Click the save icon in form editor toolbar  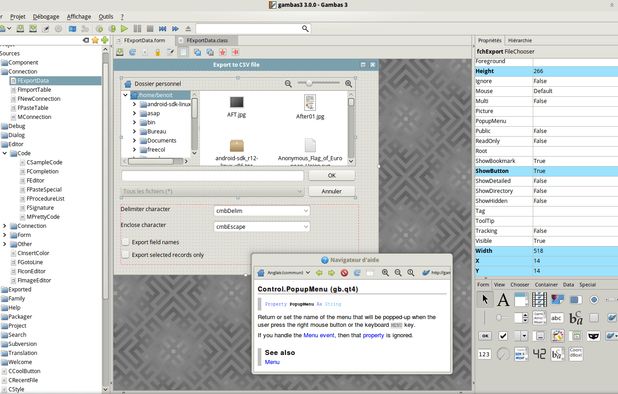click(120, 52)
